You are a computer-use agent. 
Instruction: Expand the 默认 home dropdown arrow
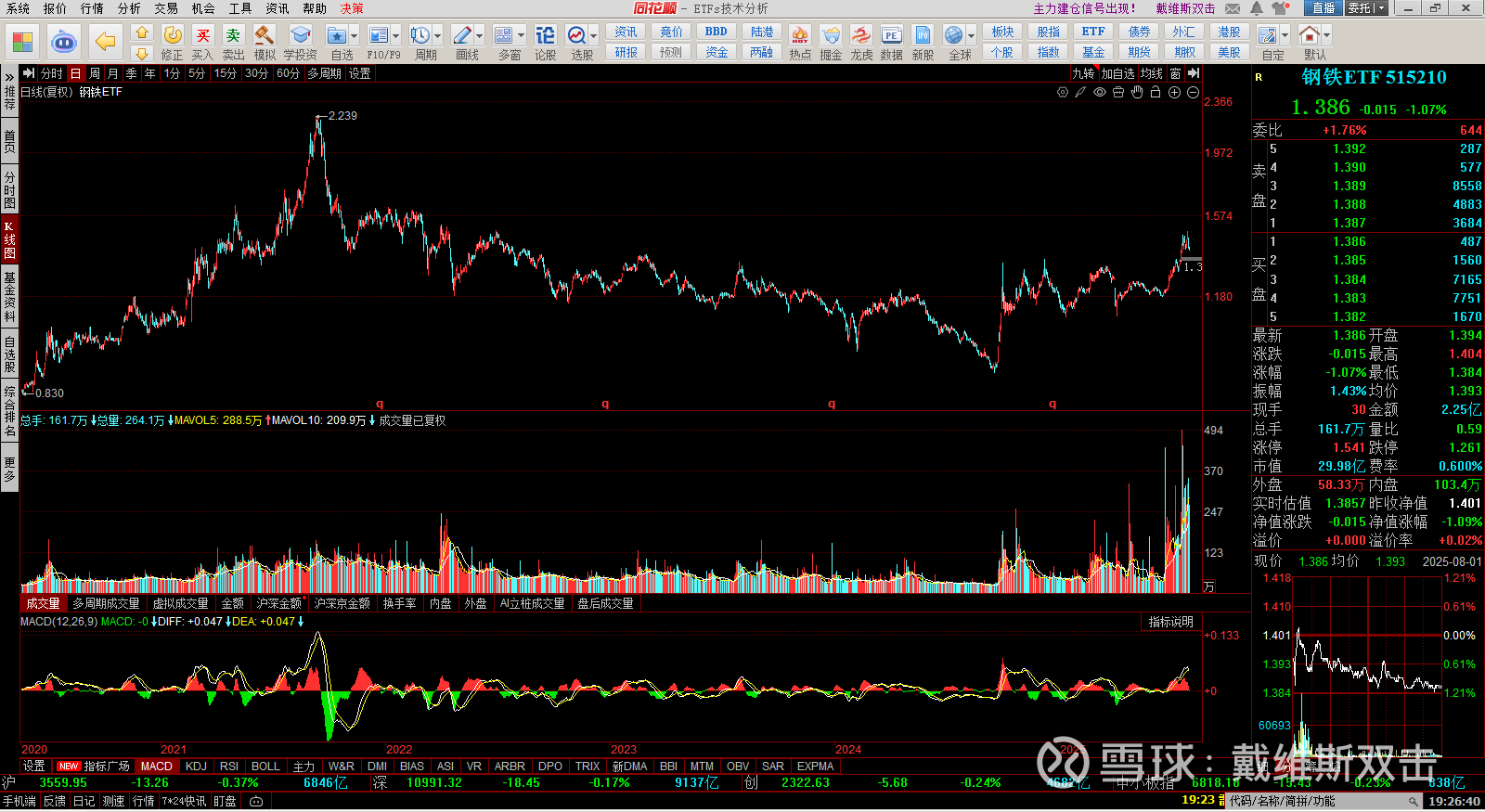[x=1326, y=36]
